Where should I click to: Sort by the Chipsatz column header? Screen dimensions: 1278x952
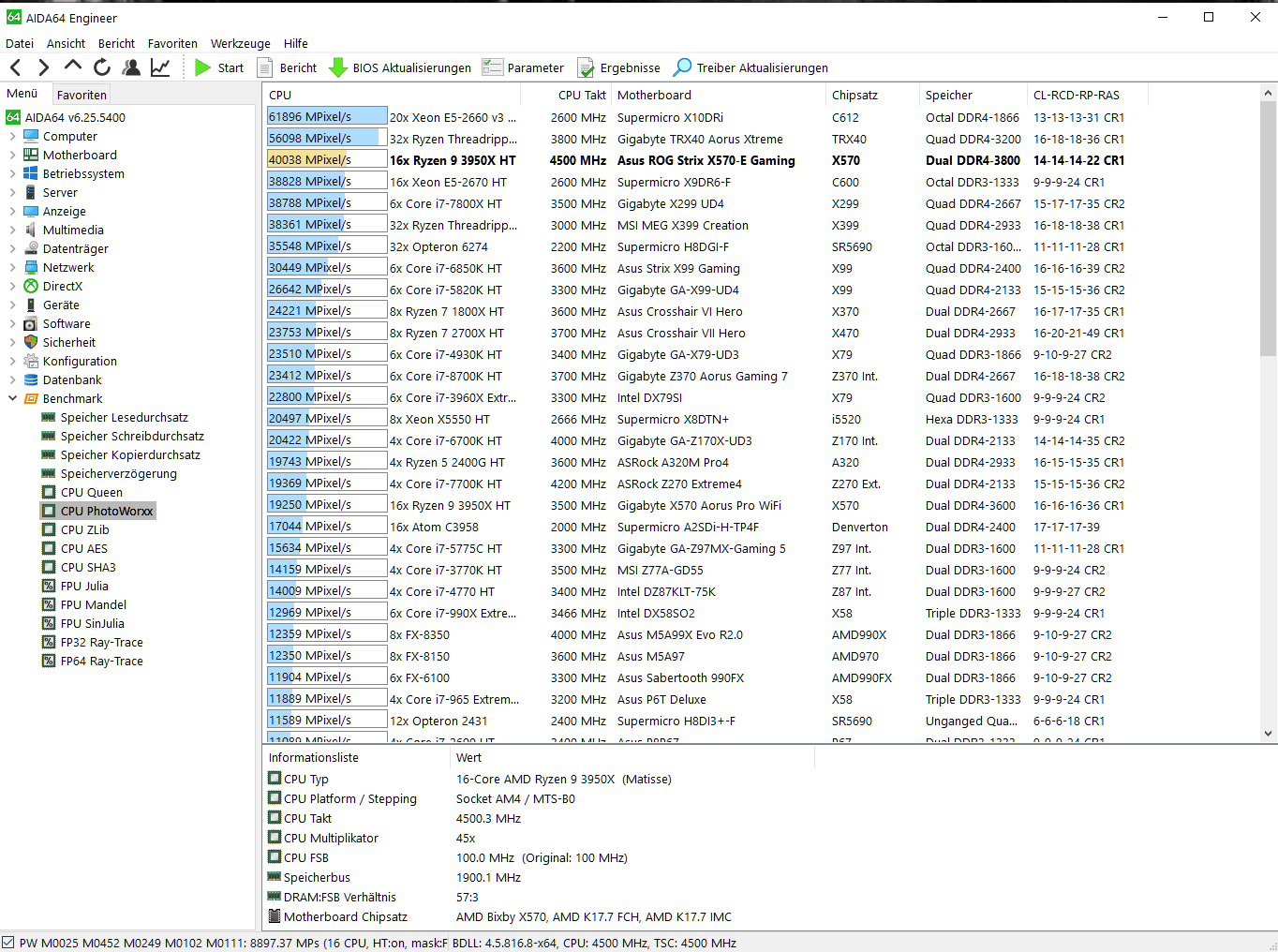(x=872, y=95)
